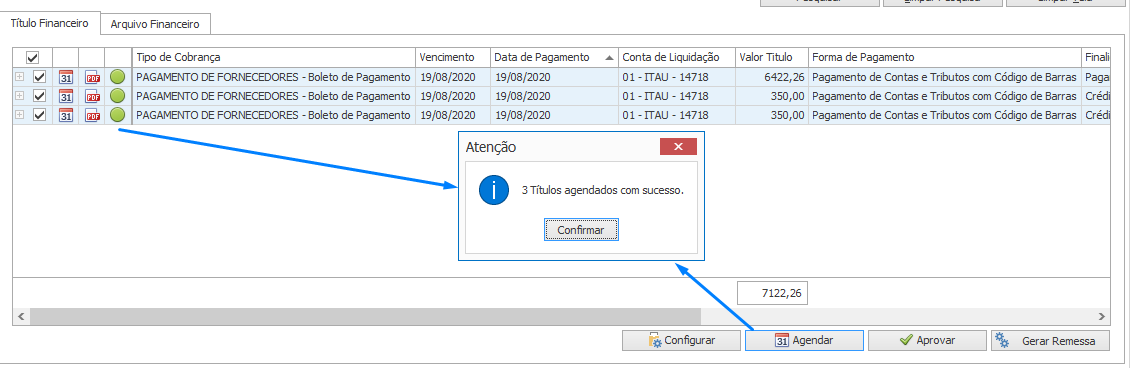Toggle the select-all checkbox in grid header
The width and height of the screenshot is (1131, 368).
click(32, 57)
